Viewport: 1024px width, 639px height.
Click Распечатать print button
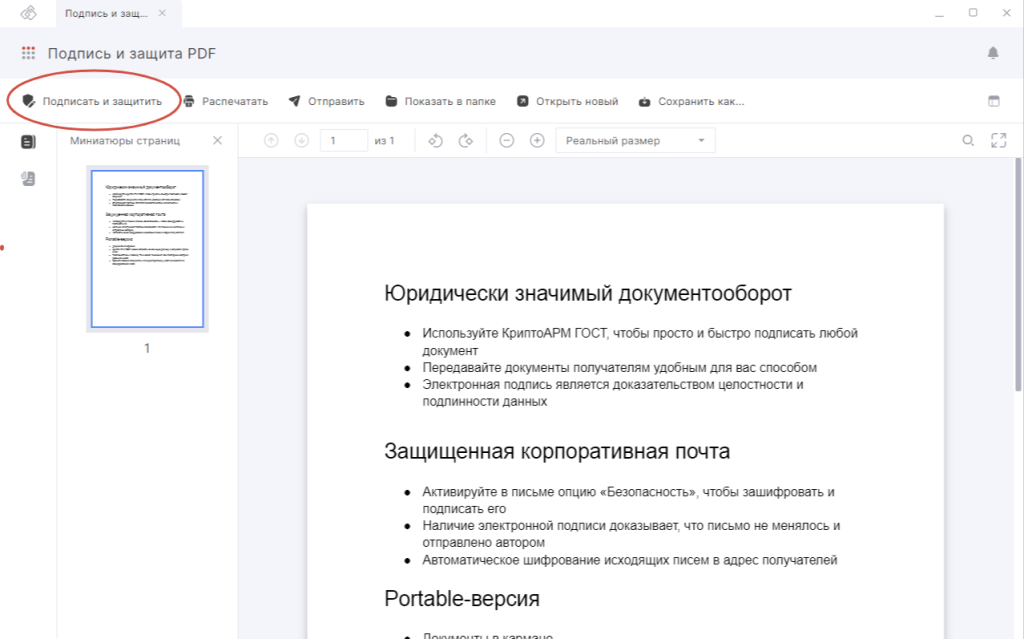click(x=225, y=101)
